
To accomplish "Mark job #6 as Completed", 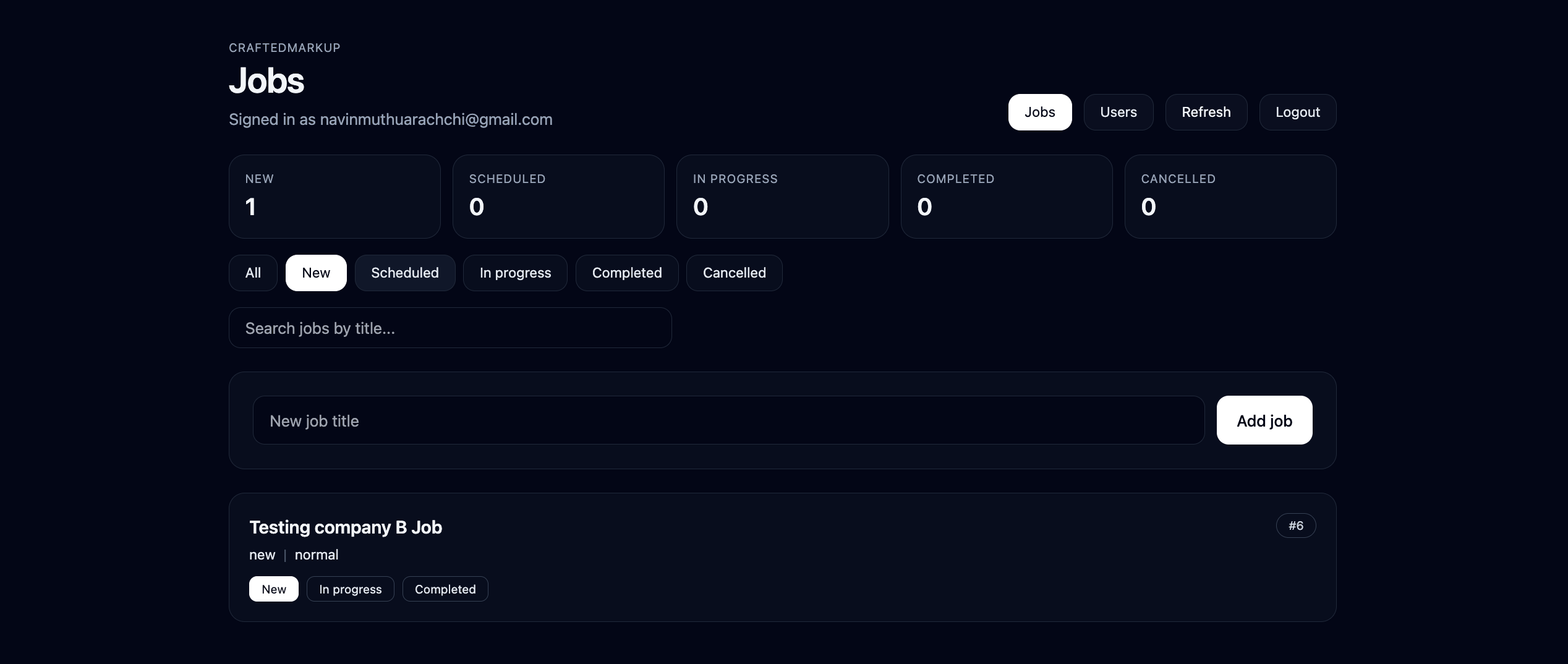I will (x=445, y=589).
